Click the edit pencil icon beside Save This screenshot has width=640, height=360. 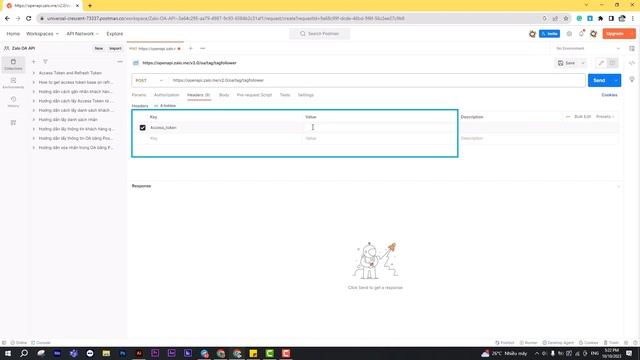tap(601, 63)
